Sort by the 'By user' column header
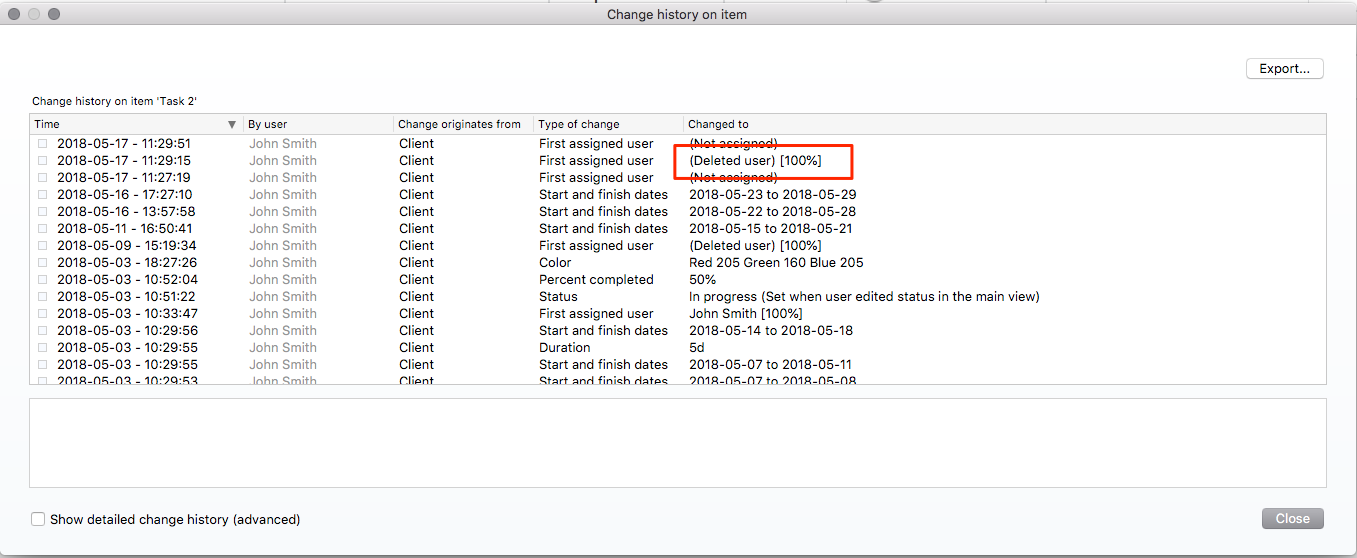Screen dimensions: 1357x558 [x=268, y=125]
